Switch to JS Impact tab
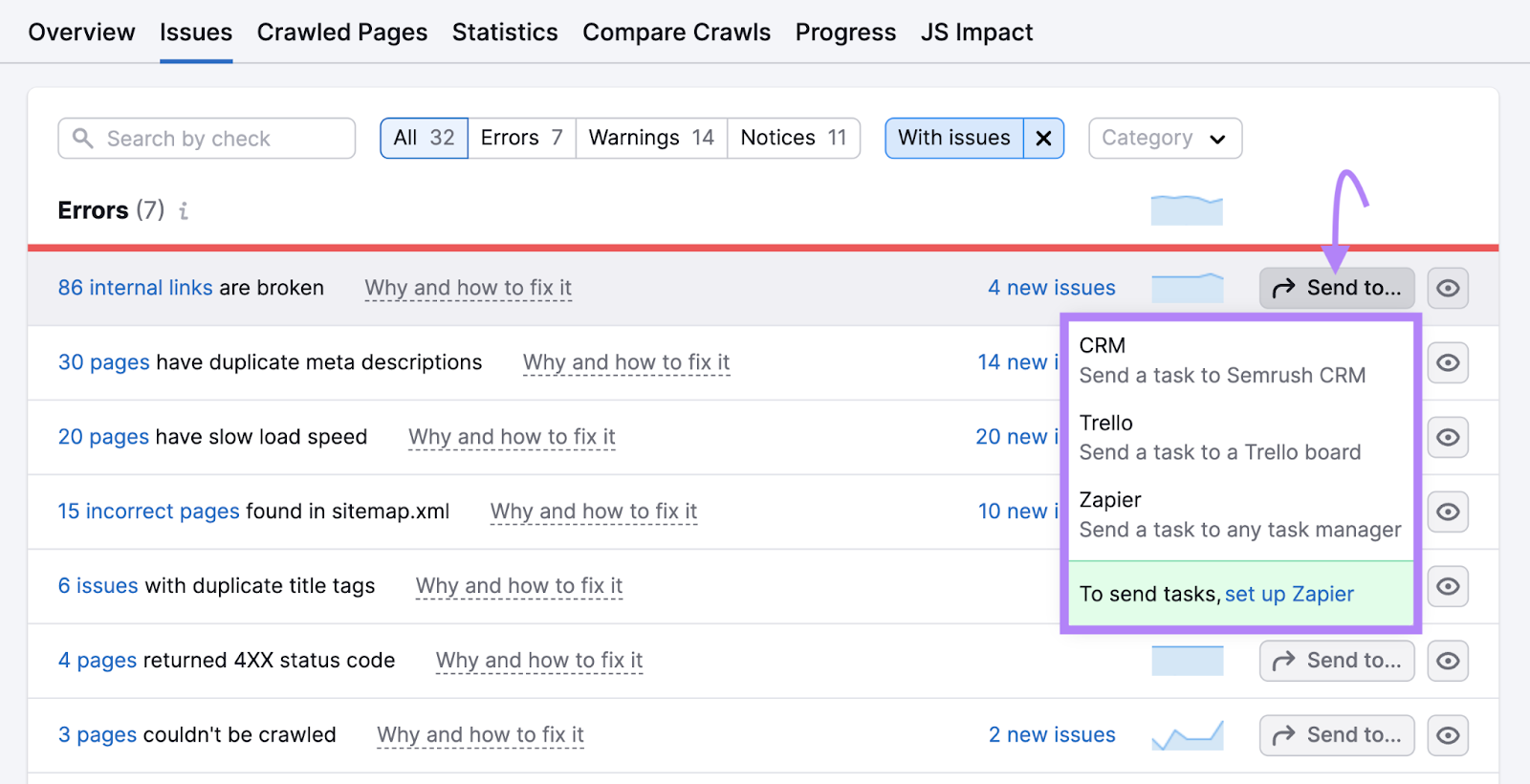 coord(976,33)
